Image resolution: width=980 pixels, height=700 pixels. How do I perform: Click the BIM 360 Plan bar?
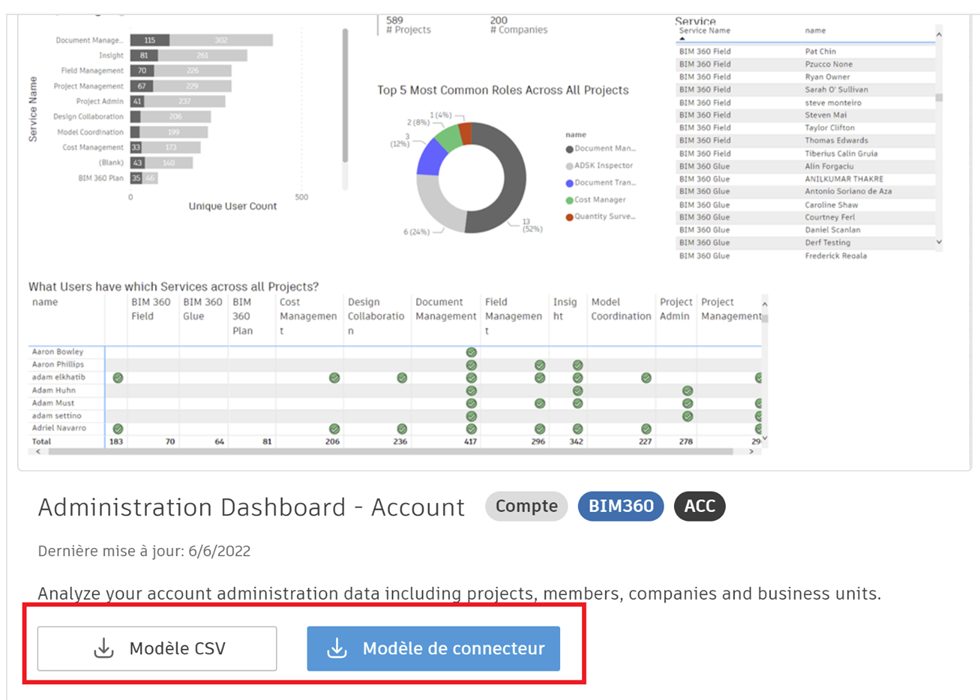point(144,178)
